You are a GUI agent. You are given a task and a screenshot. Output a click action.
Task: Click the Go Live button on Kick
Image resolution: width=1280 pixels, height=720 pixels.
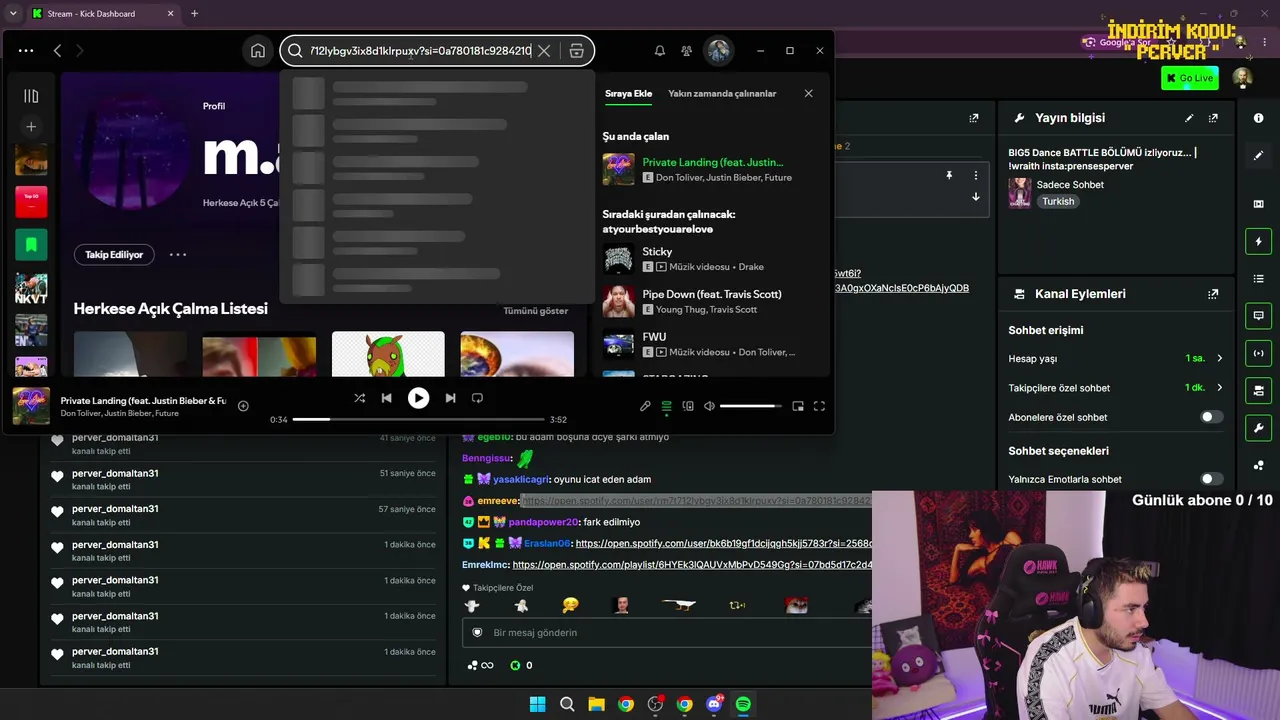(x=1189, y=78)
